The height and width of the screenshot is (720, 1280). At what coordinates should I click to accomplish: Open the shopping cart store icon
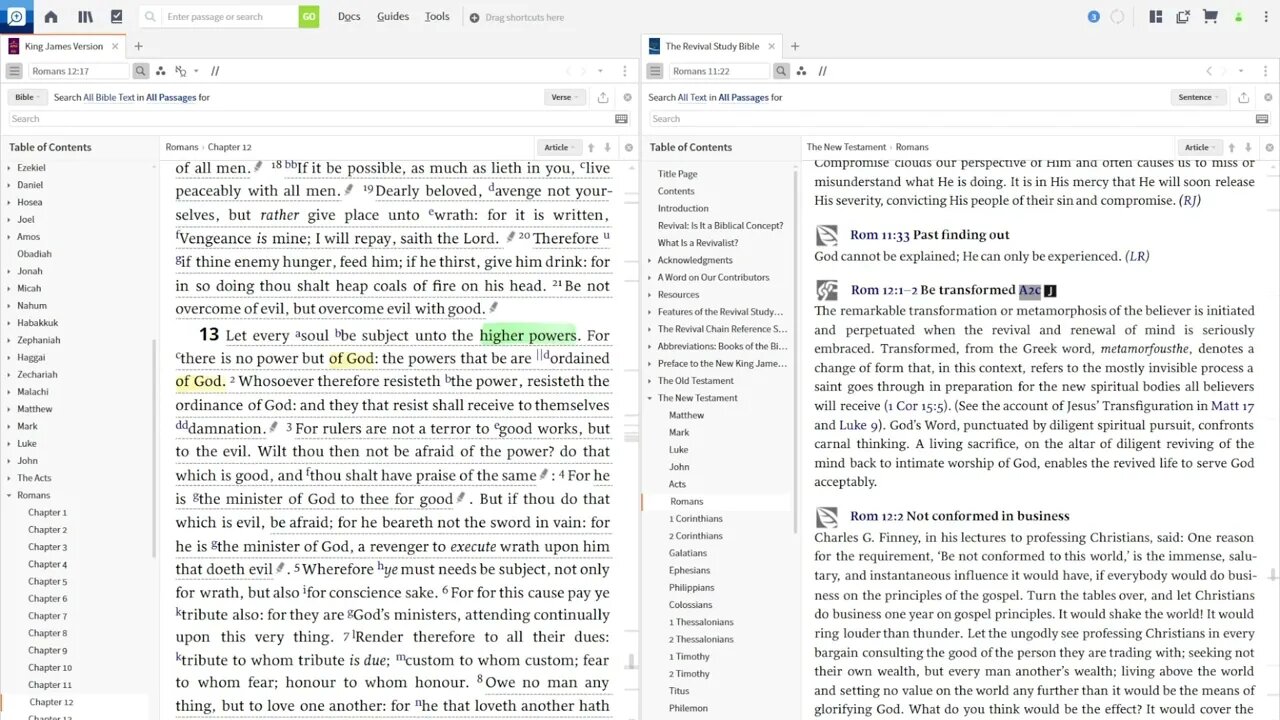pyautogui.click(x=1210, y=17)
